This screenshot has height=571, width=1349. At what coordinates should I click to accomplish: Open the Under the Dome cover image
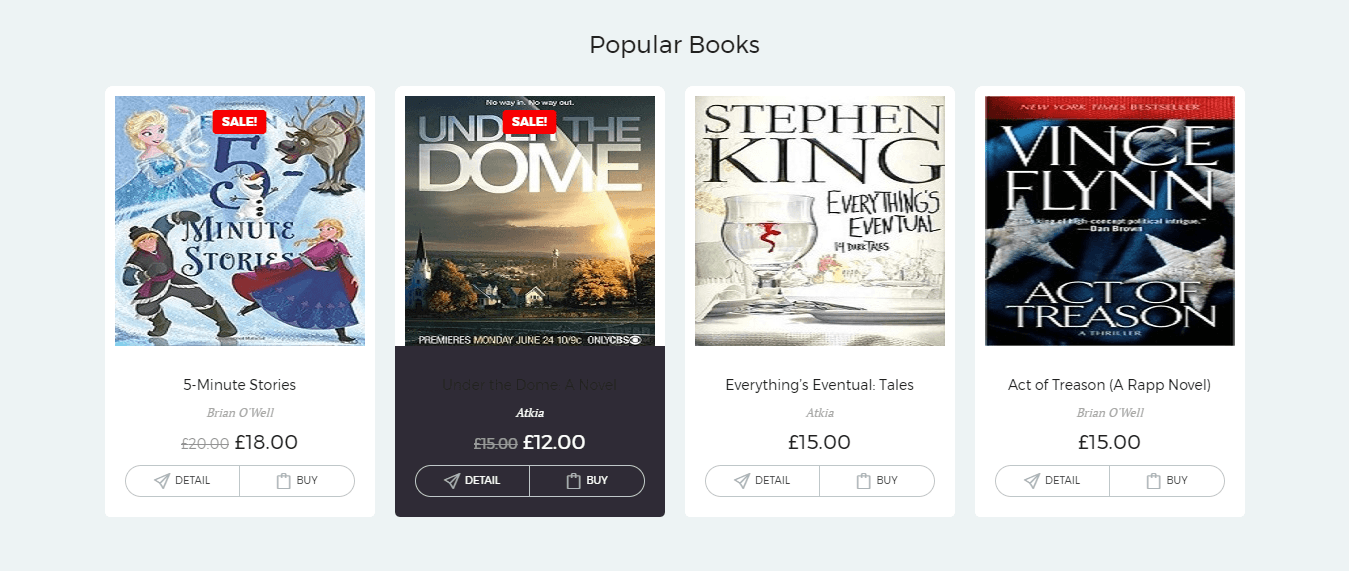click(530, 221)
